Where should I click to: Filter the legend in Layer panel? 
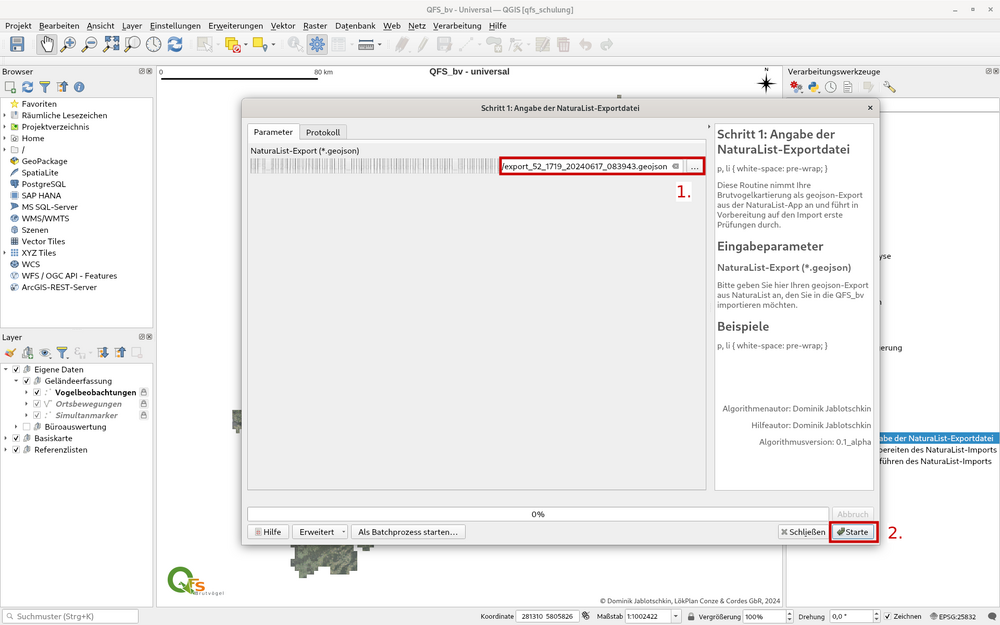click(x=62, y=353)
